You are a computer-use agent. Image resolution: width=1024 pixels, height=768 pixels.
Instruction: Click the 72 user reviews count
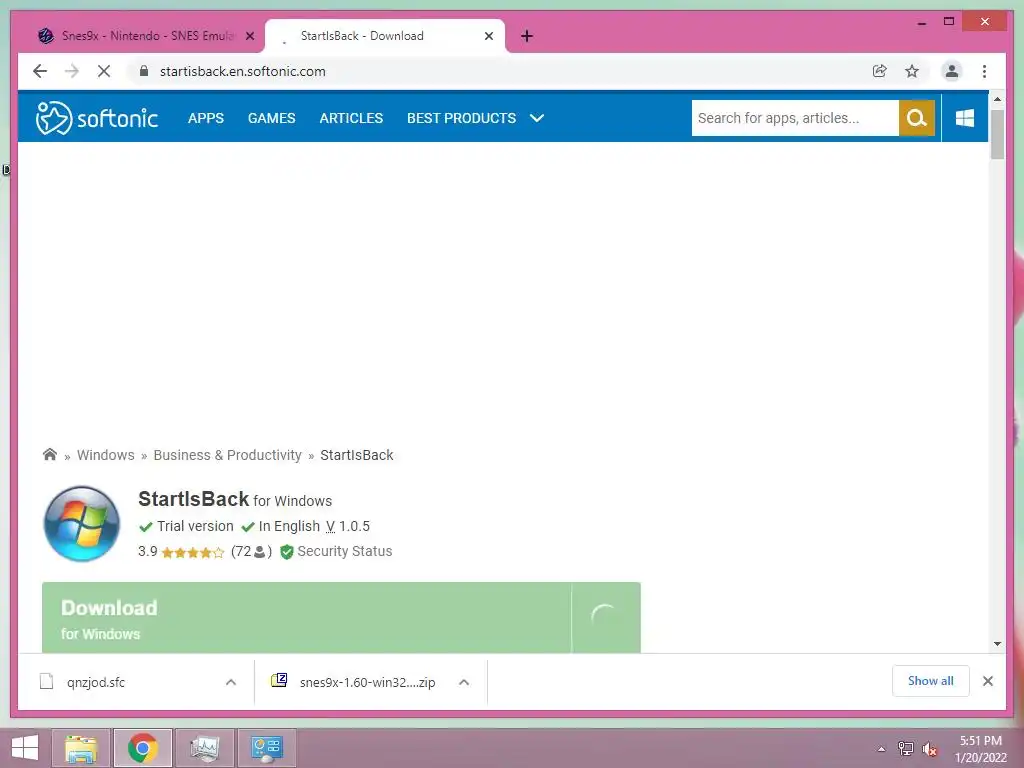pyautogui.click(x=251, y=552)
